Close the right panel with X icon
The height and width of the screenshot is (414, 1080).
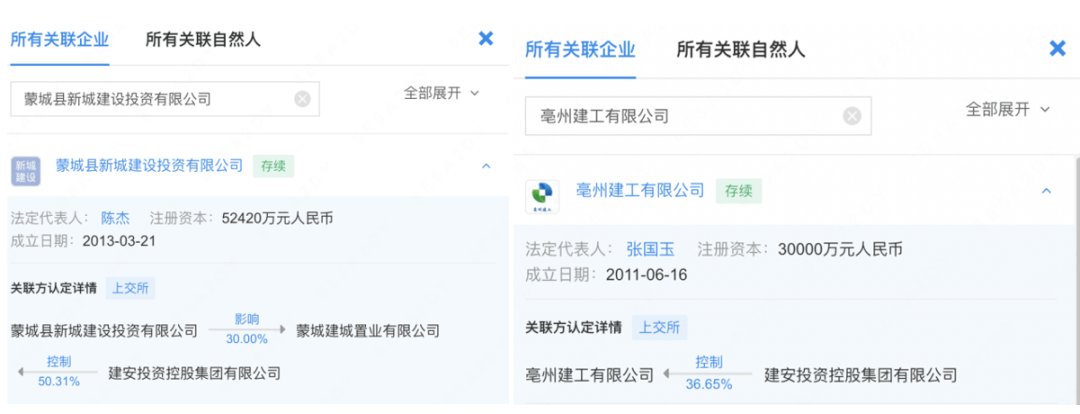[1057, 48]
